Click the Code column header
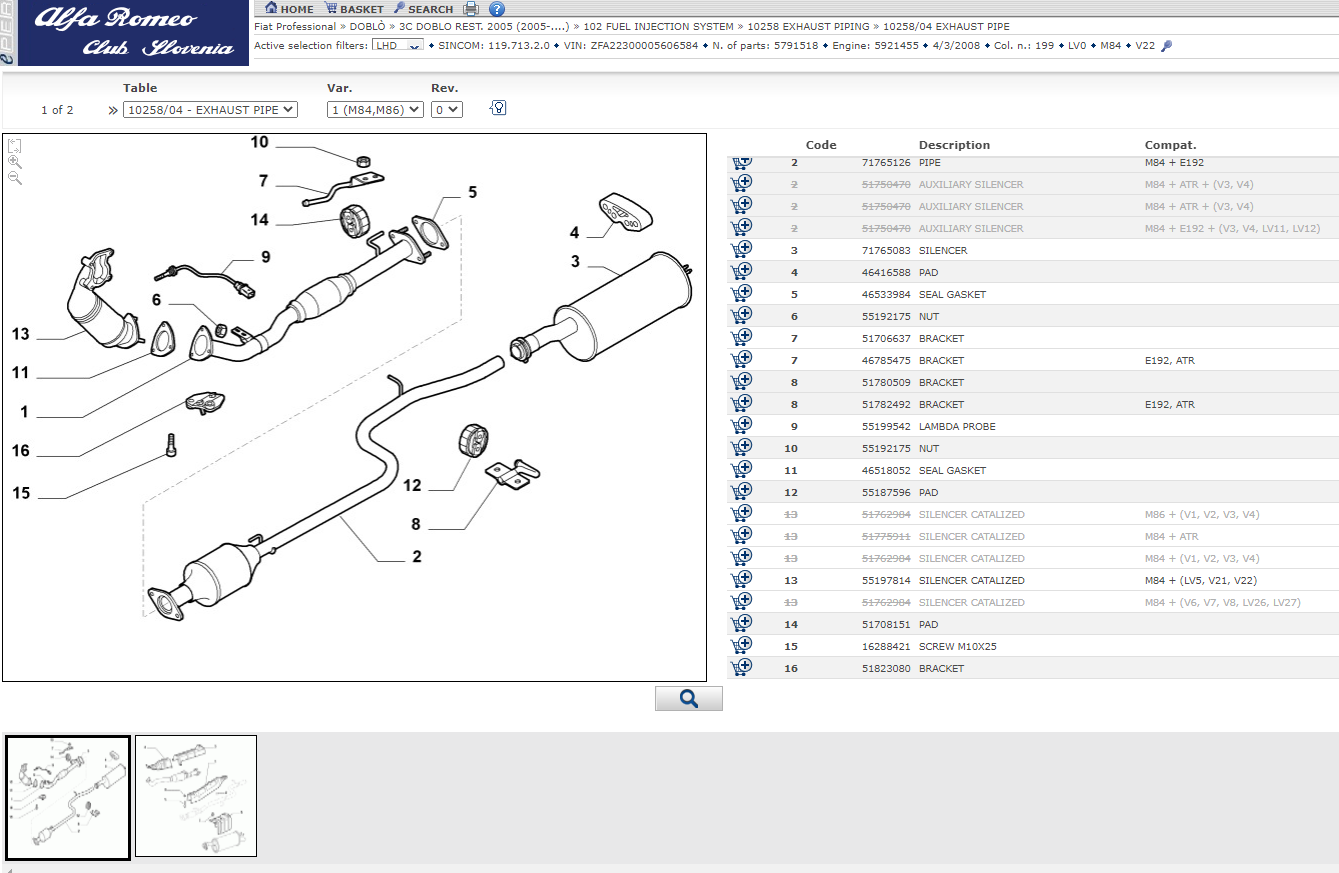 (821, 145)
